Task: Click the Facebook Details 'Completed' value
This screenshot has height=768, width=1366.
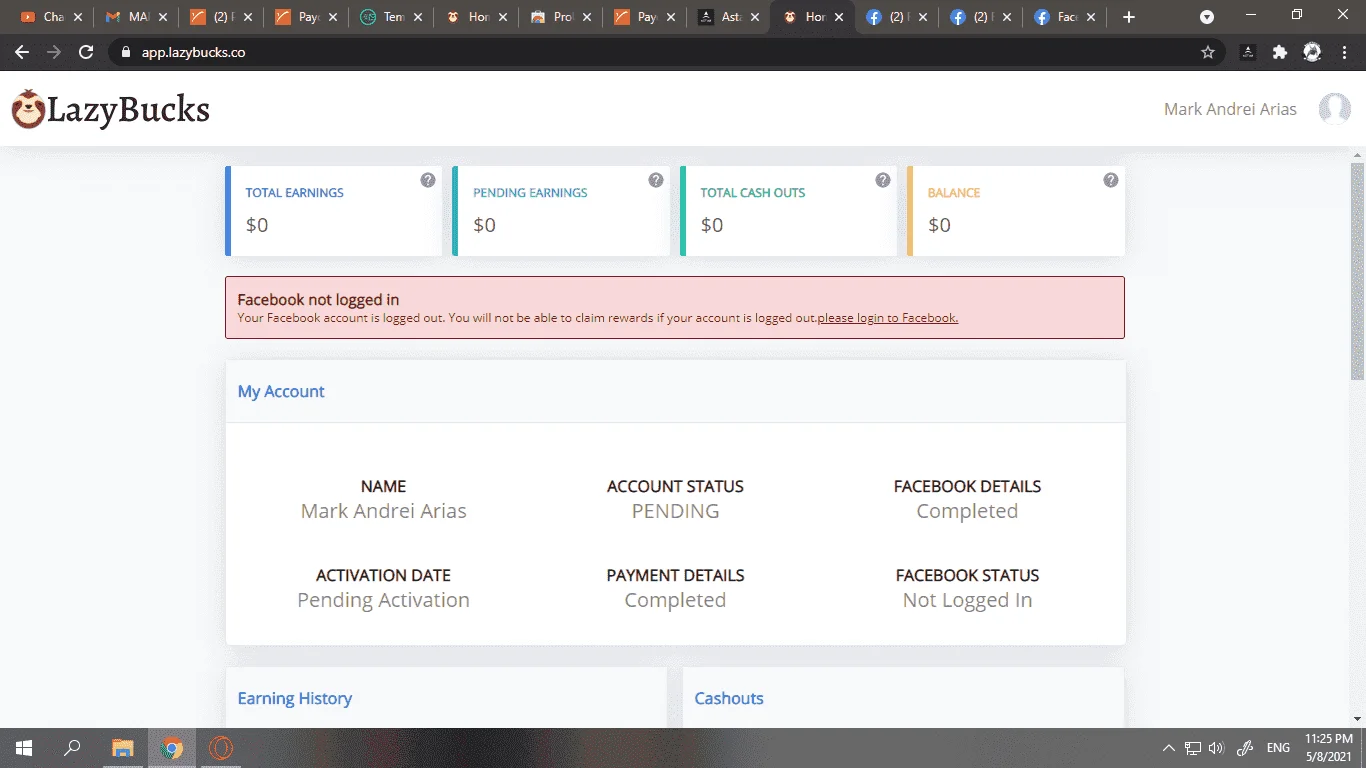Action: 967,511
